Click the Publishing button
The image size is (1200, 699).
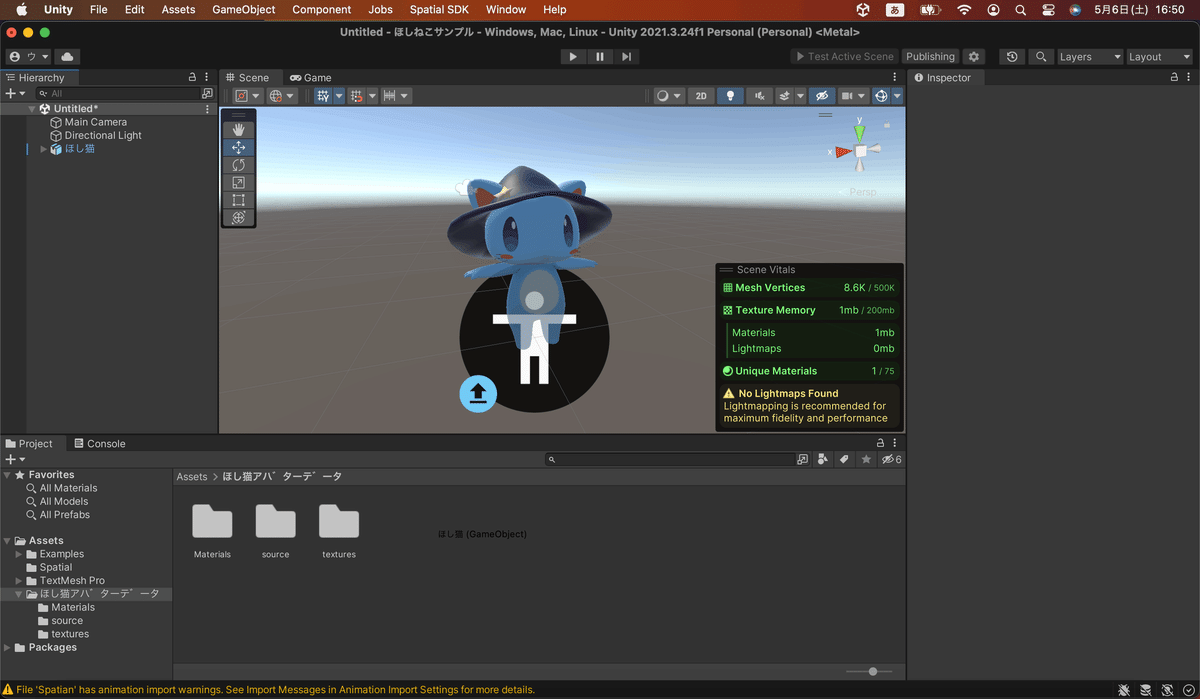[931, 57]
